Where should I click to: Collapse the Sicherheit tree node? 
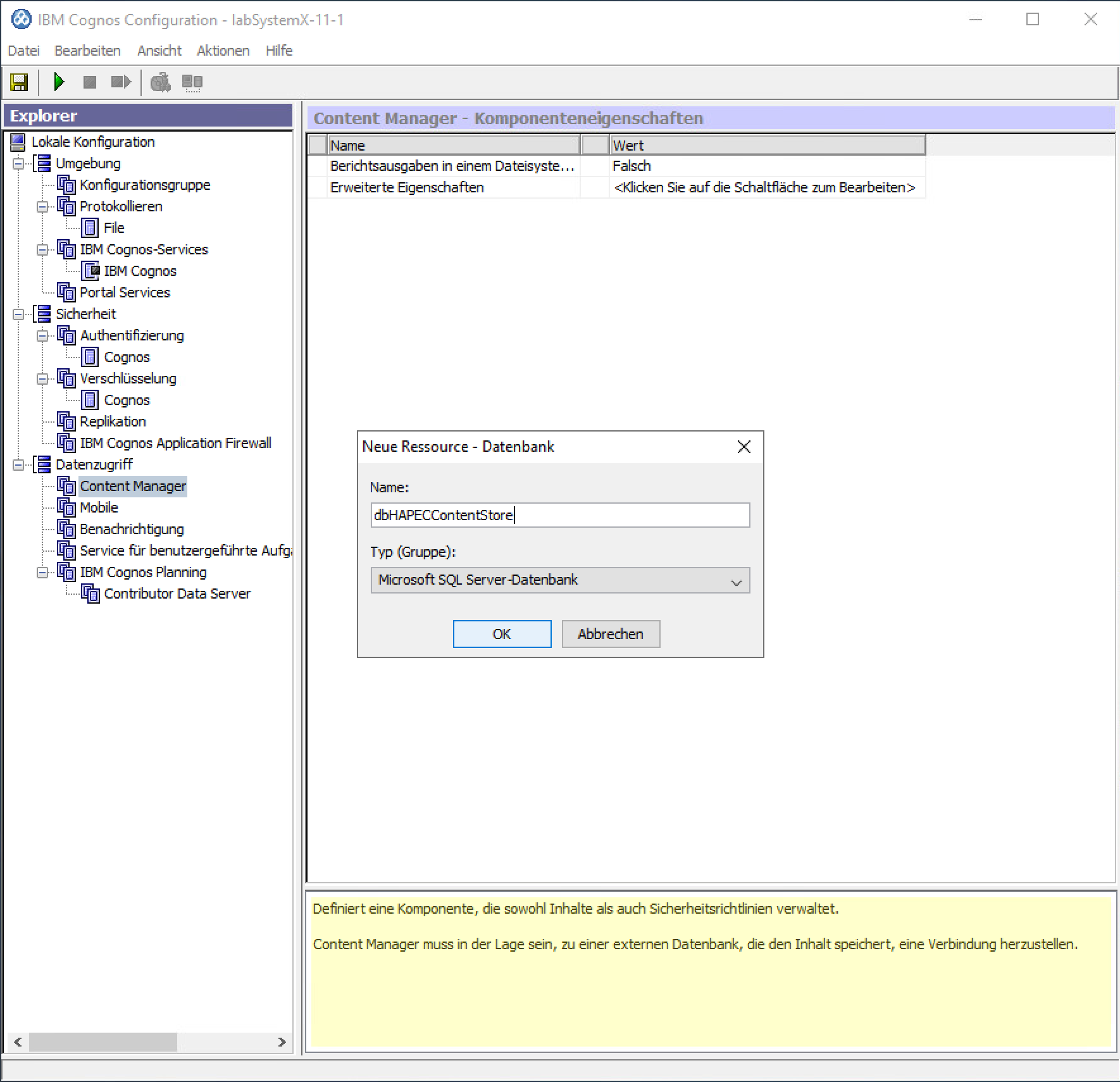(18, 314)
